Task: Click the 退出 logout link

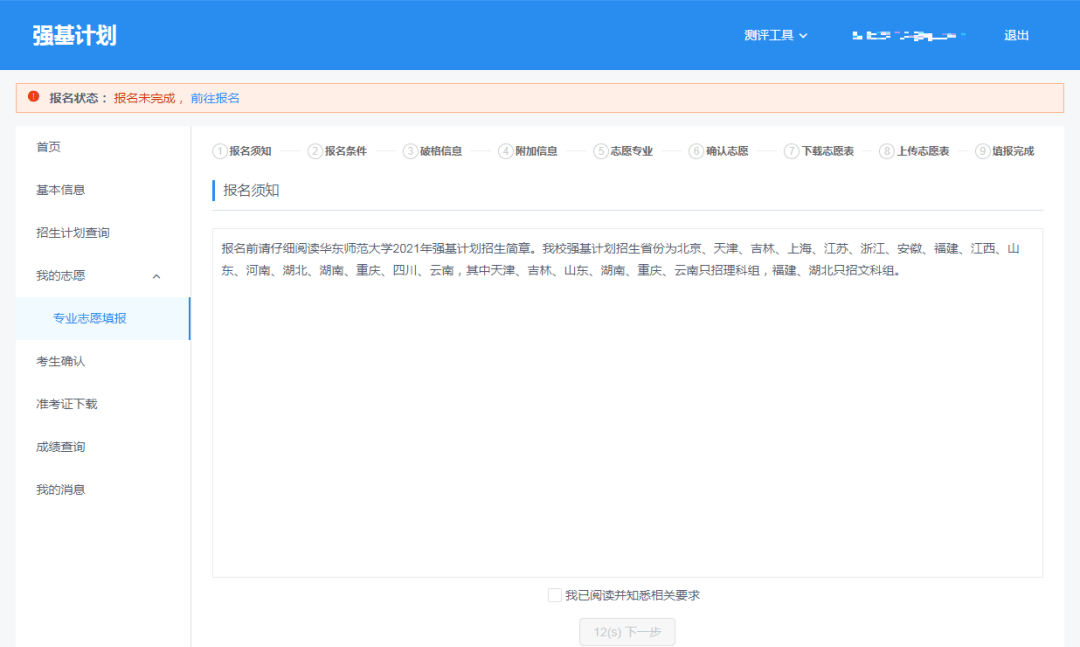Action: (1016, 35)
